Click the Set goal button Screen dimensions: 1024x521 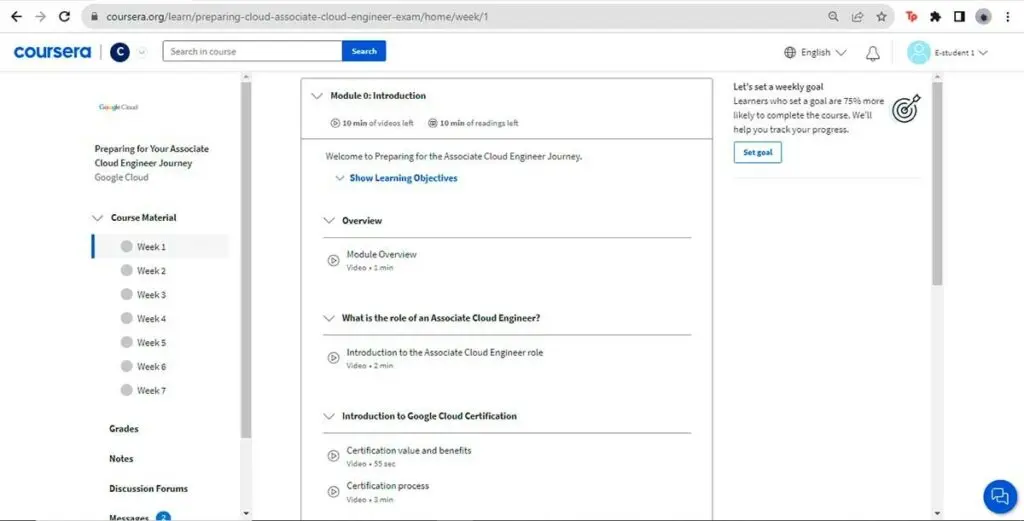(x=758, y=152)
